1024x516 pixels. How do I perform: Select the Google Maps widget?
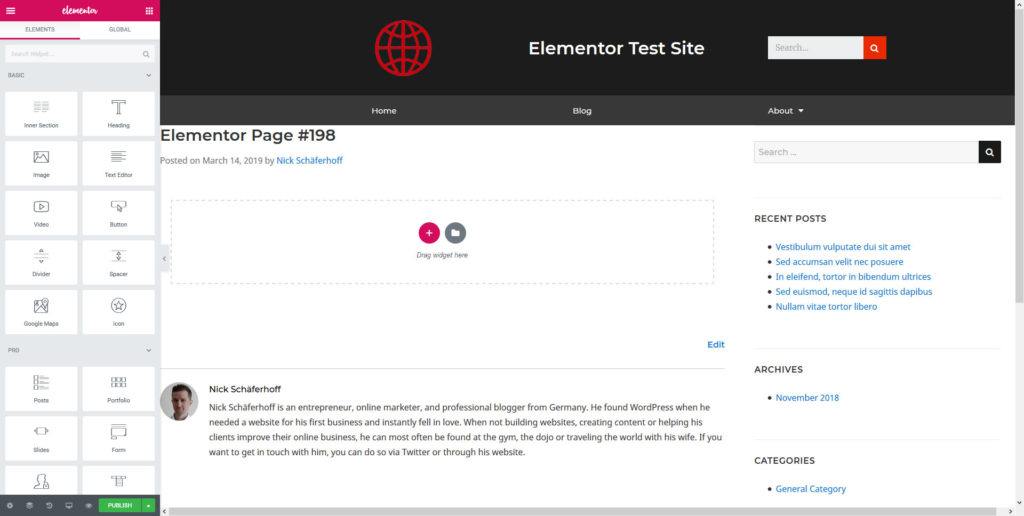(x=41, y=312)
